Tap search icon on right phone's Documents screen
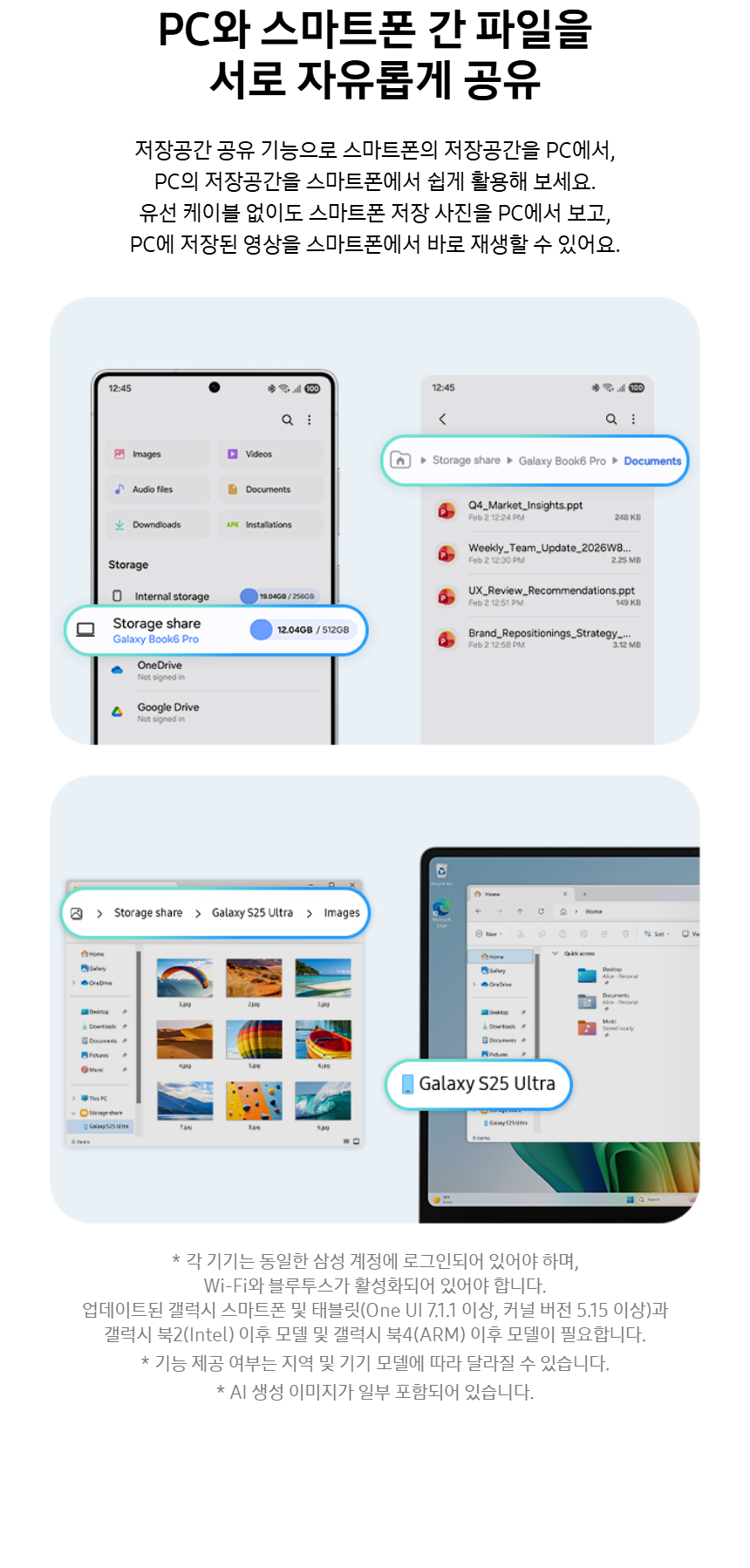Screen dimensions: 750x1568 (x=611, y=419)
